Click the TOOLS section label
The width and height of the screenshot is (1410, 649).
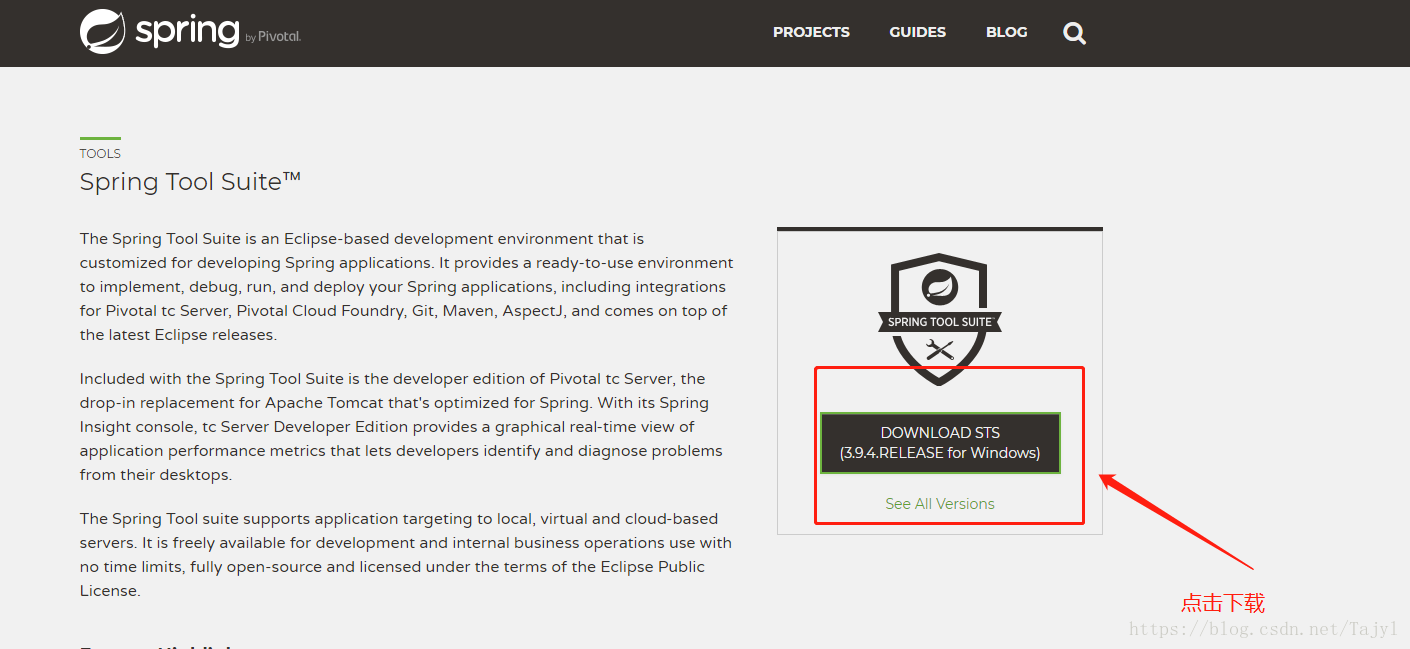[x=100, y=154]
